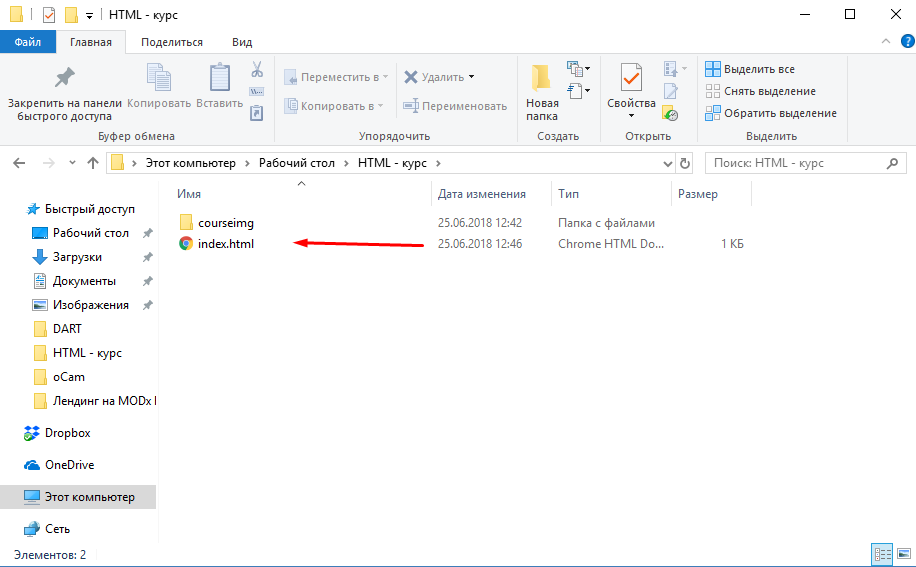Click New folder icon in title bar toolbar
916x567 pixels.
[71, 15]
